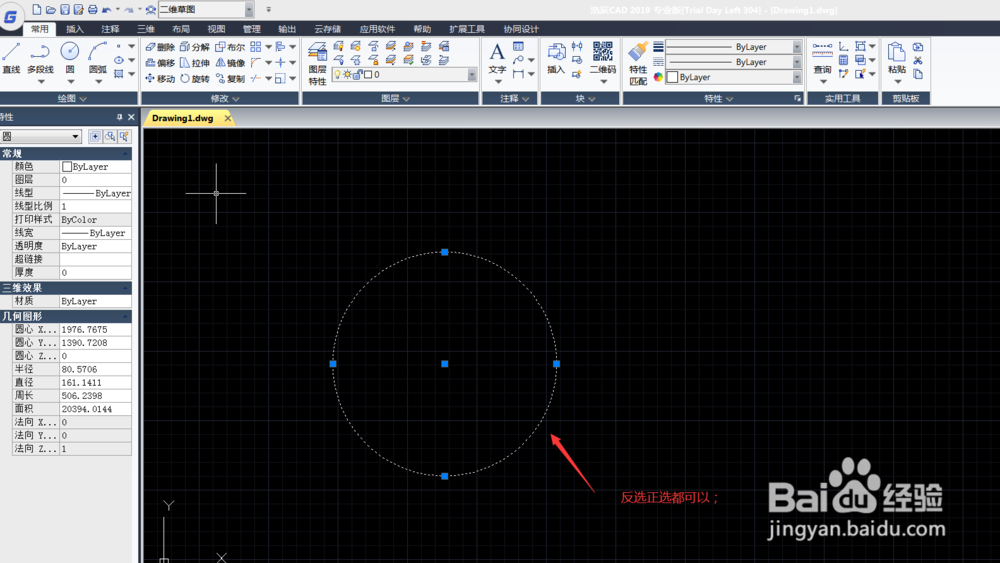Toggle the layer freeze sun icon
Screen dimensions: 1000x563
348,75
